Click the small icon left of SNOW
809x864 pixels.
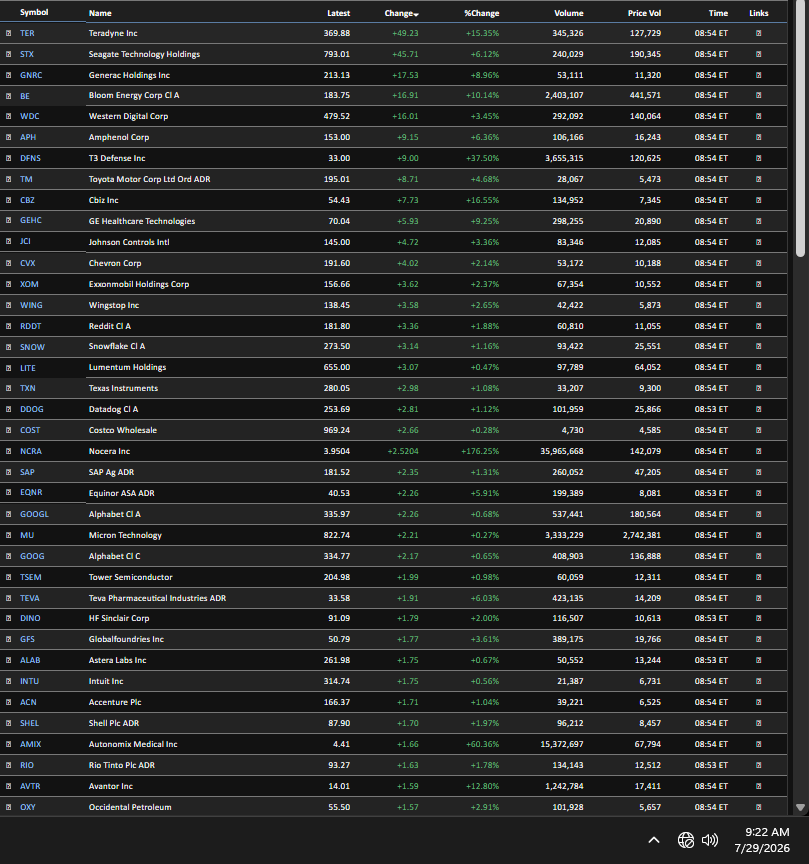click(x=8, y=347)
